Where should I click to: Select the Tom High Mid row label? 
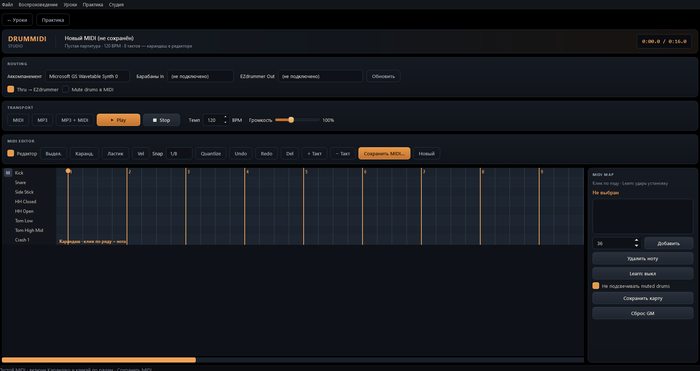coord(29,230)
